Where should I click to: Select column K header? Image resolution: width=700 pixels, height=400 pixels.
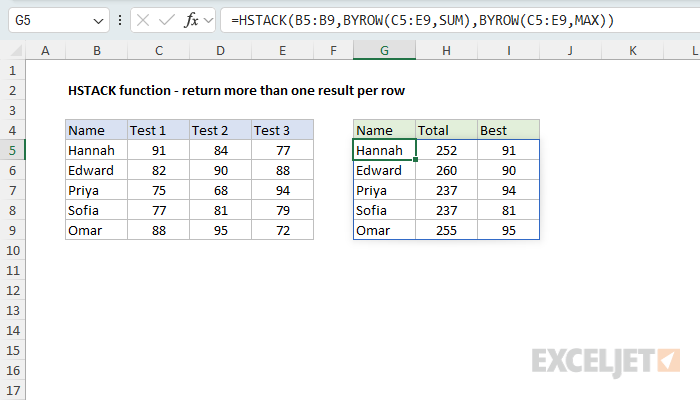(633, 50)
